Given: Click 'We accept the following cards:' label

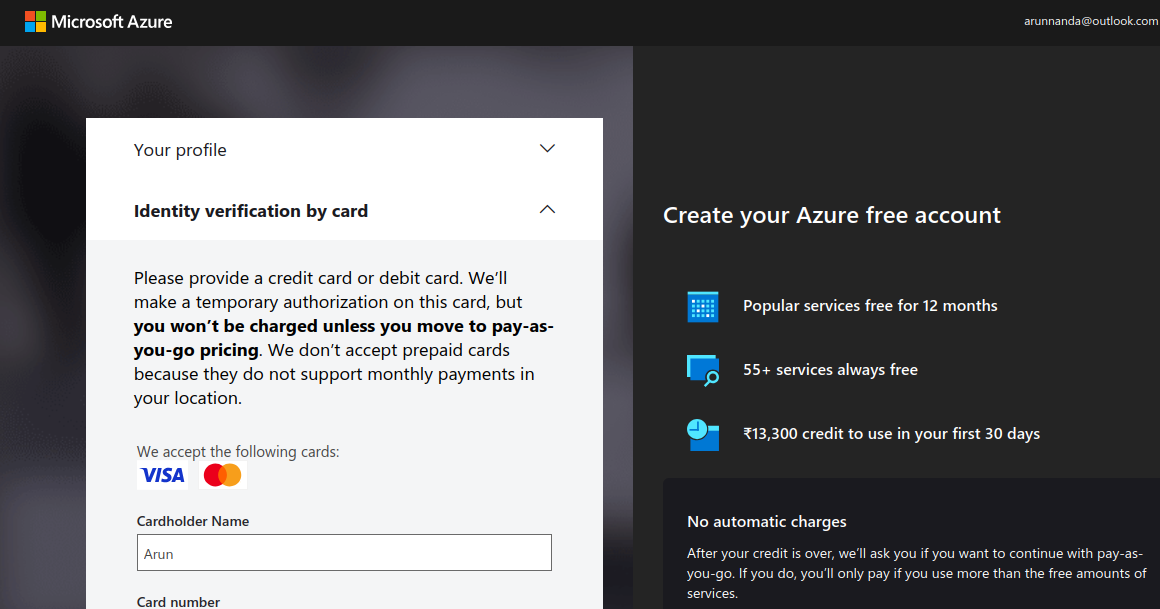Looking at the screenshot, I should [238, 451].
